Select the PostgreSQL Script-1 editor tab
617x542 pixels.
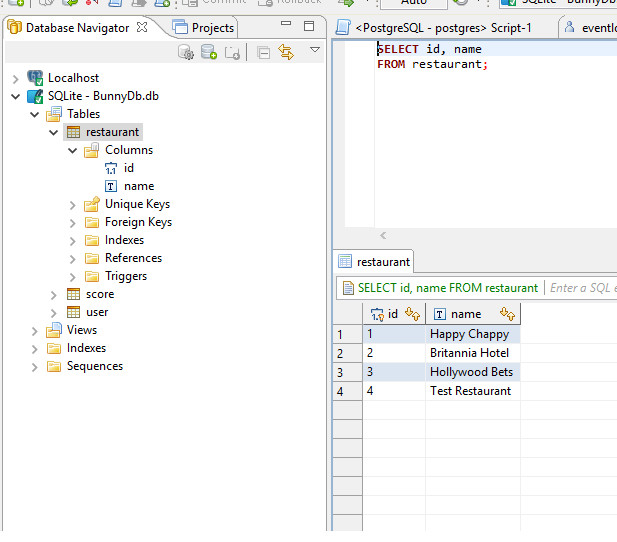click(x=443, y=28)
